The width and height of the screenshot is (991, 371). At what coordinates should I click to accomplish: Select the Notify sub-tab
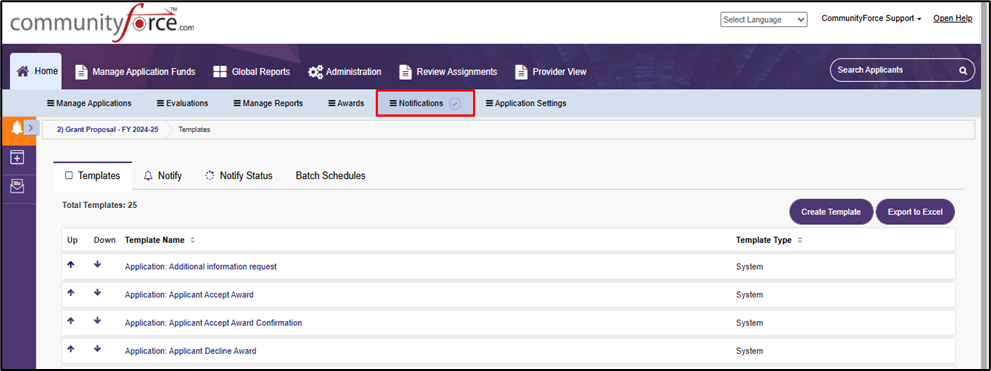pyautogui.click(x=162, y=176)
